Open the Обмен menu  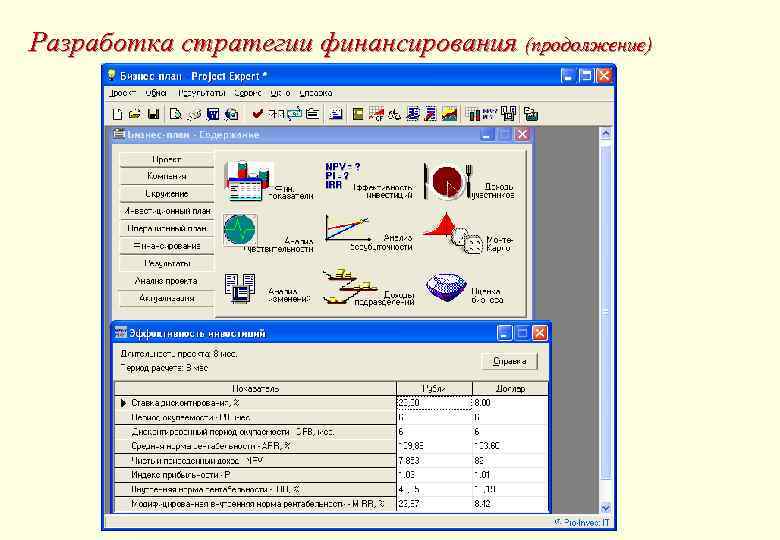pyautogui.click(x=156, y=93)
